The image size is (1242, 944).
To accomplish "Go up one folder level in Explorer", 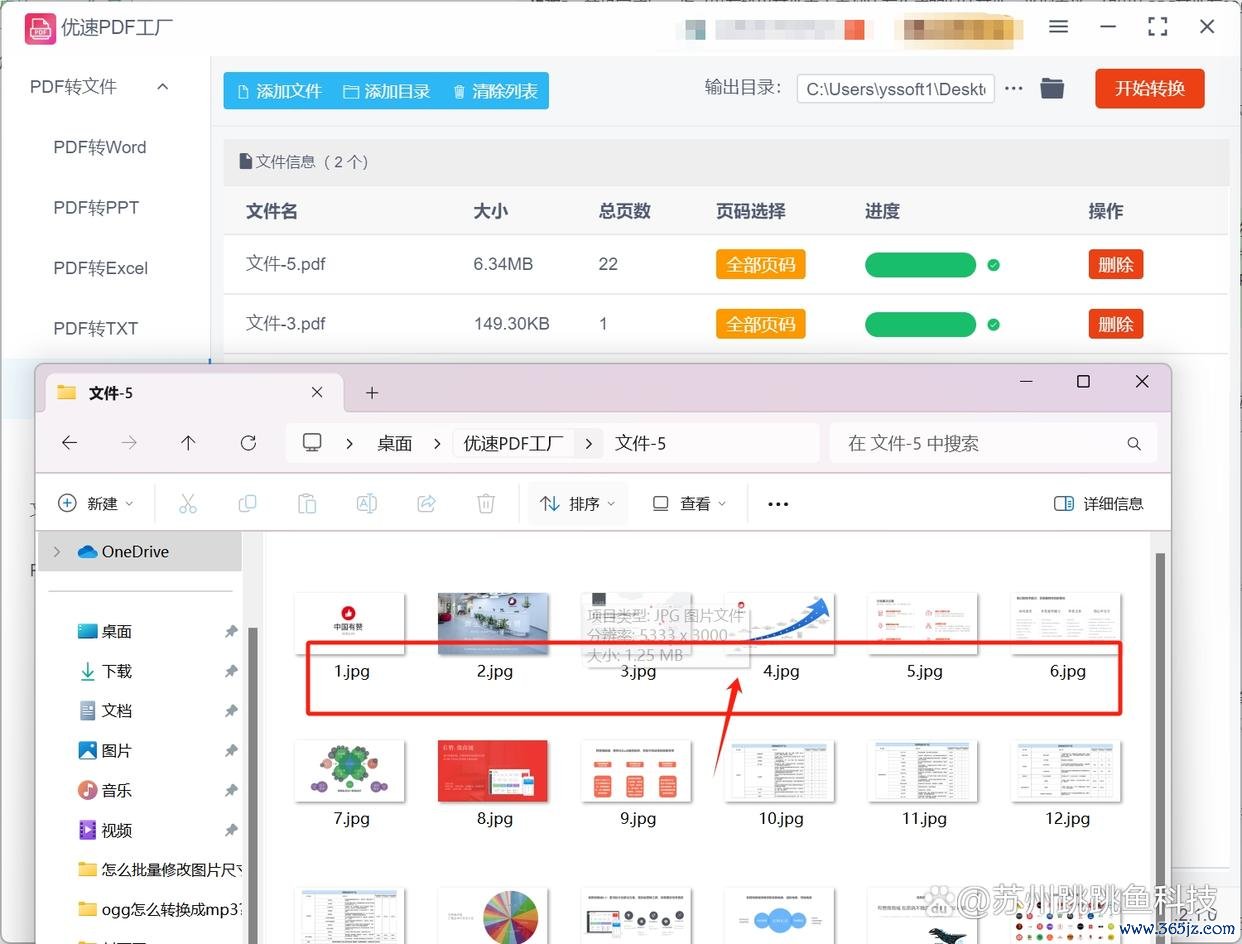I will click(x=188, y=443).
